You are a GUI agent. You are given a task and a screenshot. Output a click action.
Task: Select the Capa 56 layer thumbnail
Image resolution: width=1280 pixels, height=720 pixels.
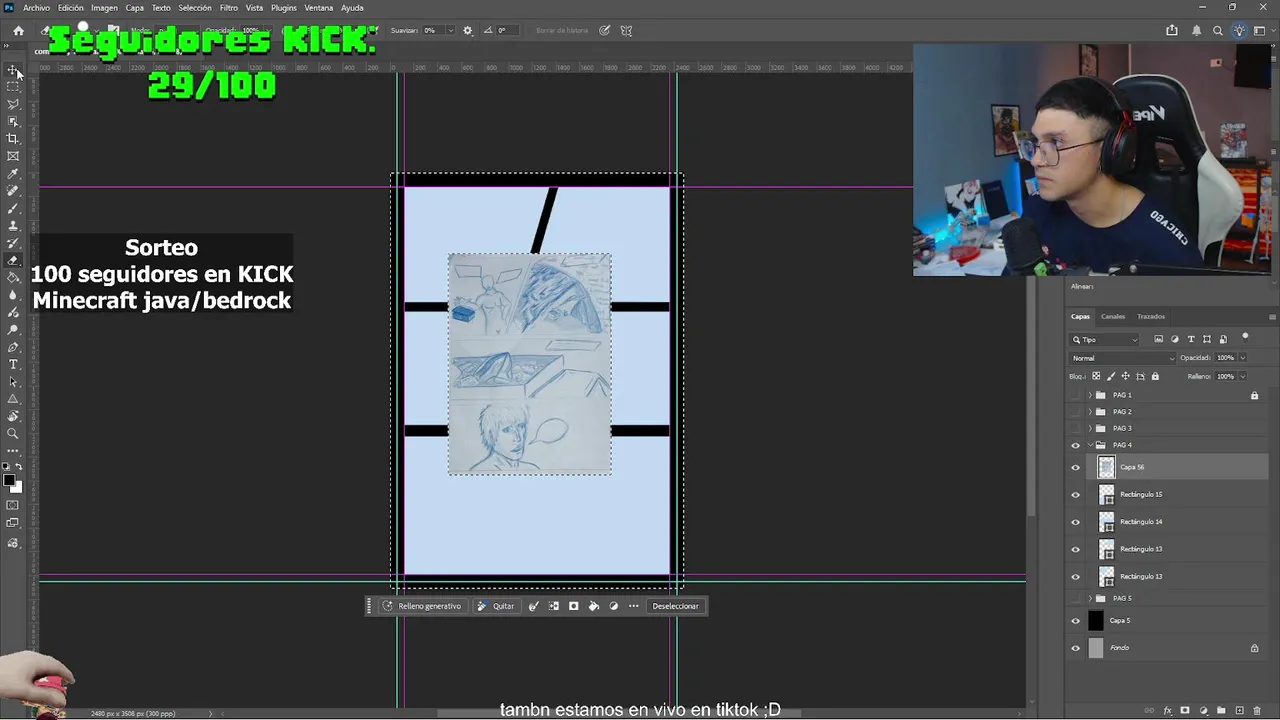point(1106,467)
